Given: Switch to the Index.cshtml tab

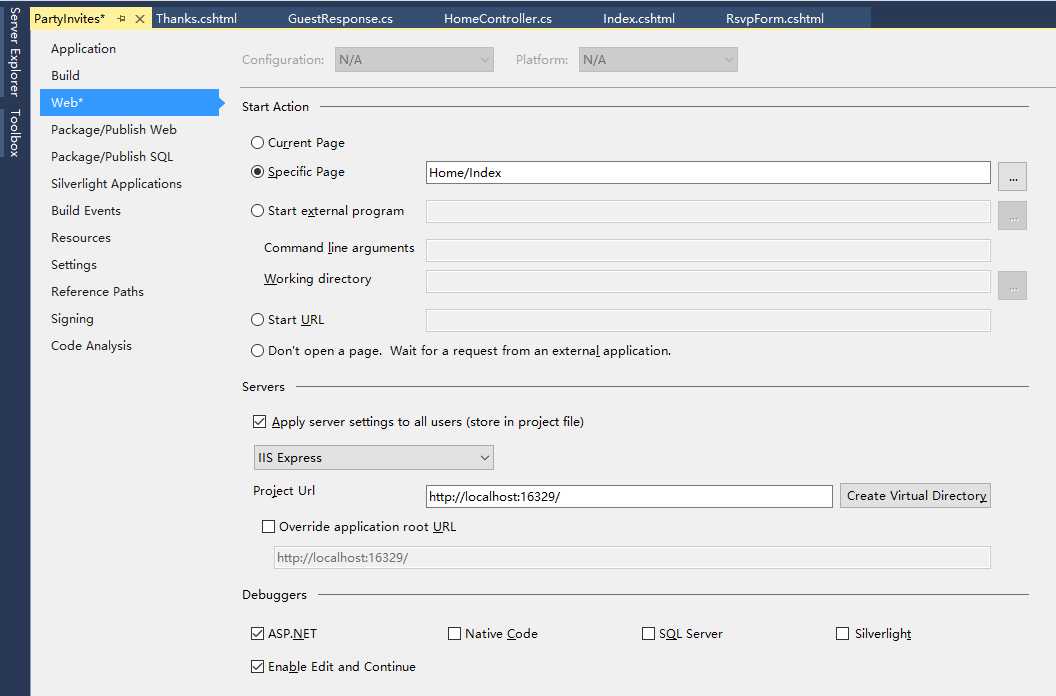Looking at the screenshot, I should 639,19.
